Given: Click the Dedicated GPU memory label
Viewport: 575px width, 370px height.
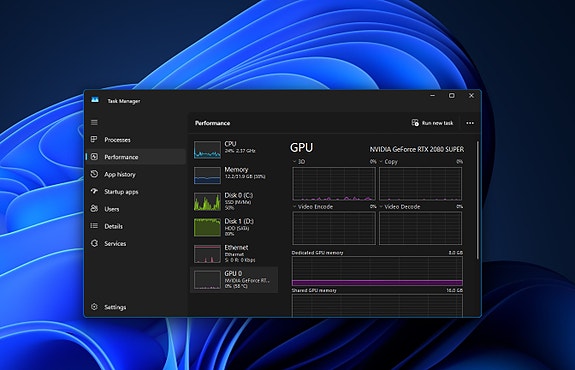Looking at the screenshot, I should pos(317,253).
